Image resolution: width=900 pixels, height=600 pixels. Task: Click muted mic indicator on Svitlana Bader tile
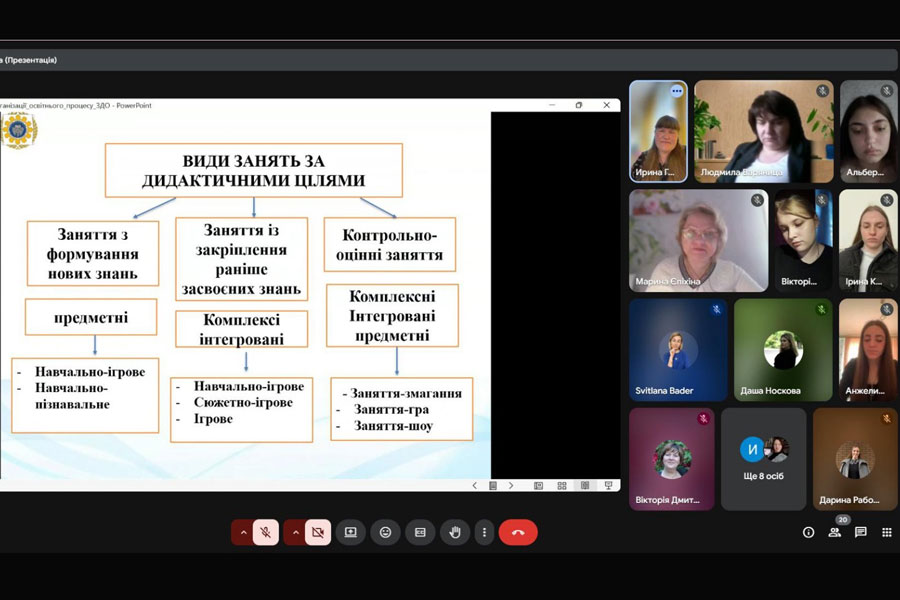pos(716,309)
